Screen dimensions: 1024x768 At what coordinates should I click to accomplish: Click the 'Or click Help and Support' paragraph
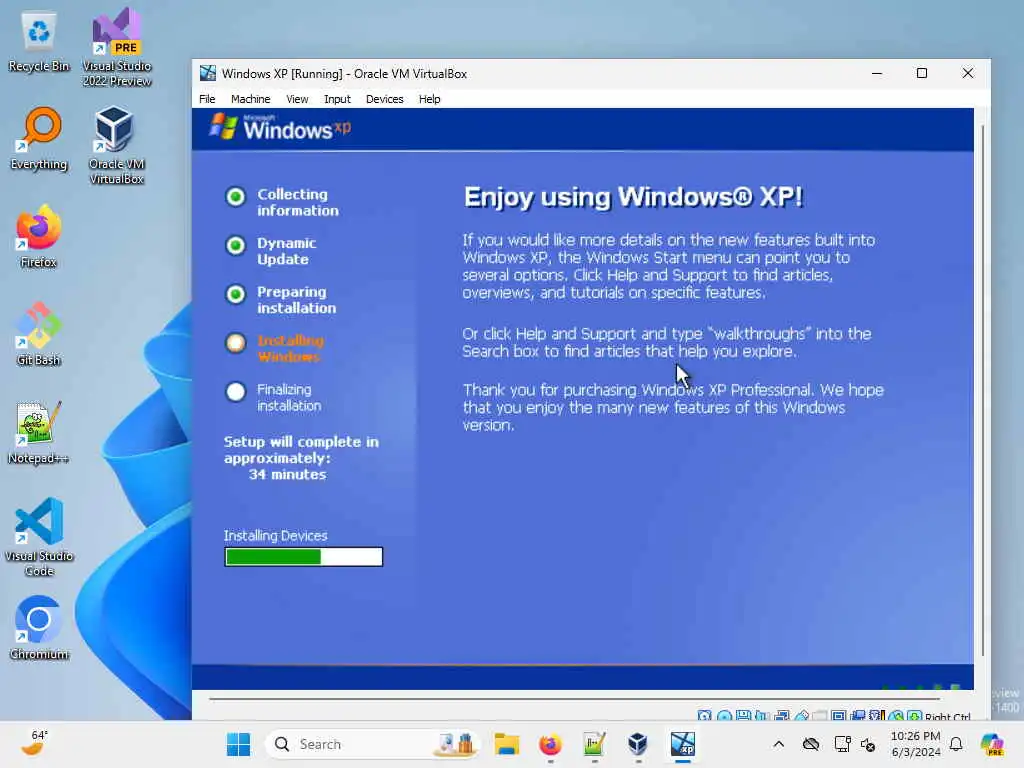coord(667,342)
